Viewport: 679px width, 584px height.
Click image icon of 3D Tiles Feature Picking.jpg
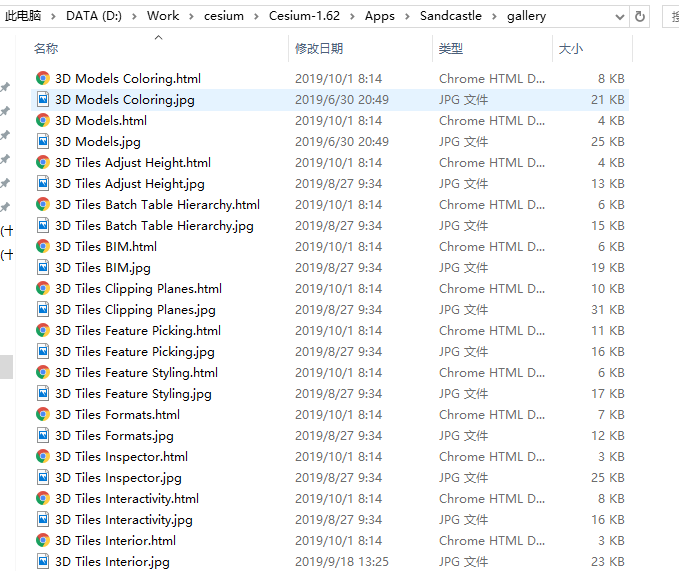coord(42,352)
